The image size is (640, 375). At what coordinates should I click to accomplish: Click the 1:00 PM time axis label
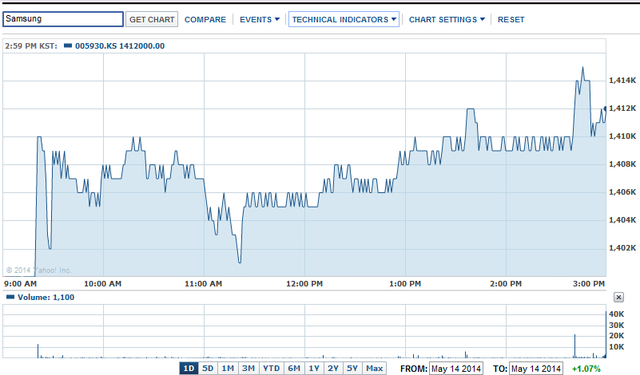click(x=405, y=284)
